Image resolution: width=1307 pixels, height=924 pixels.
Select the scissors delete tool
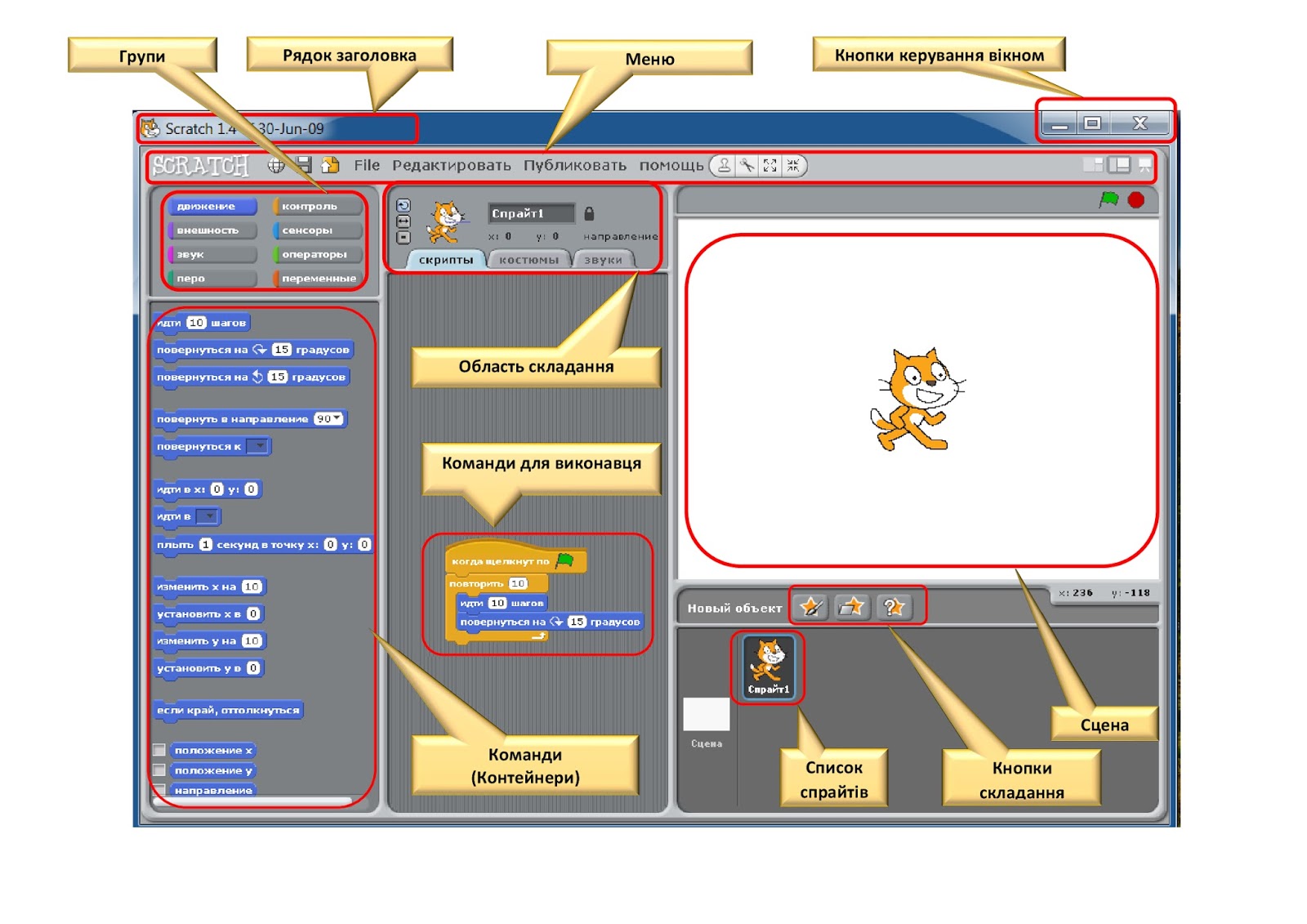pyautogui.click(x=747, y=166)
